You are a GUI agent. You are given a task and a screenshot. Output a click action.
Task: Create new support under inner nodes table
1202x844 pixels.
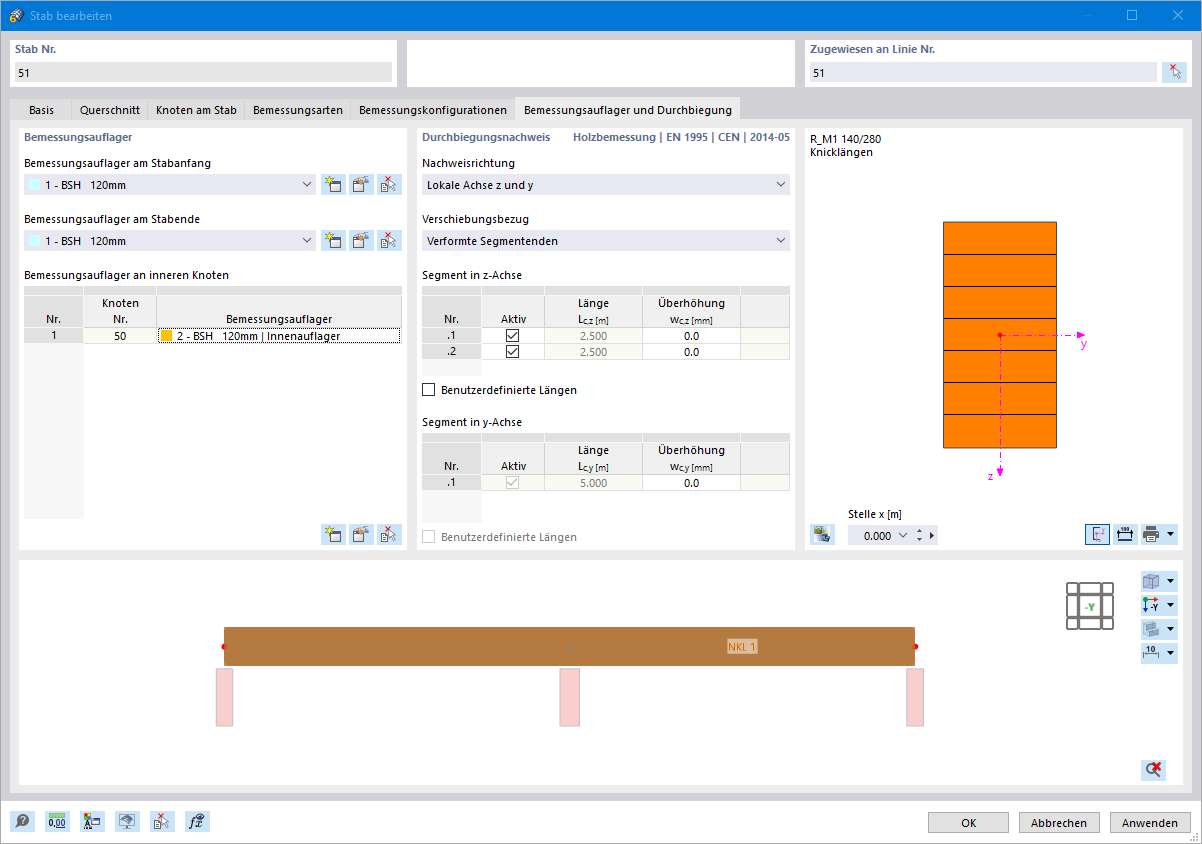pyautogui.click(x=333, y=534)
